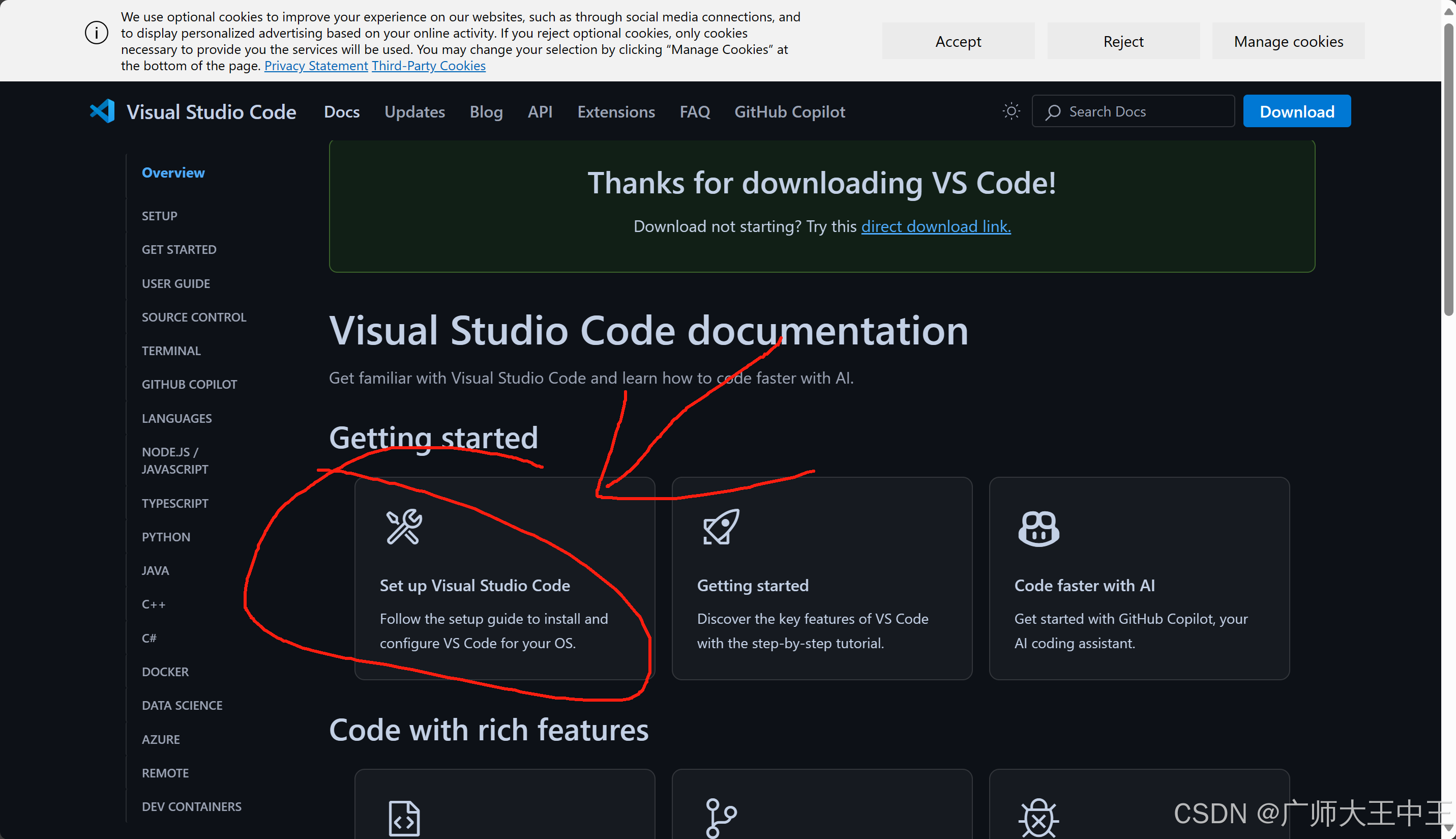The height and width of the screenshot is (839, 1456).
Task: Click the code file icon card
Action: 404,818
